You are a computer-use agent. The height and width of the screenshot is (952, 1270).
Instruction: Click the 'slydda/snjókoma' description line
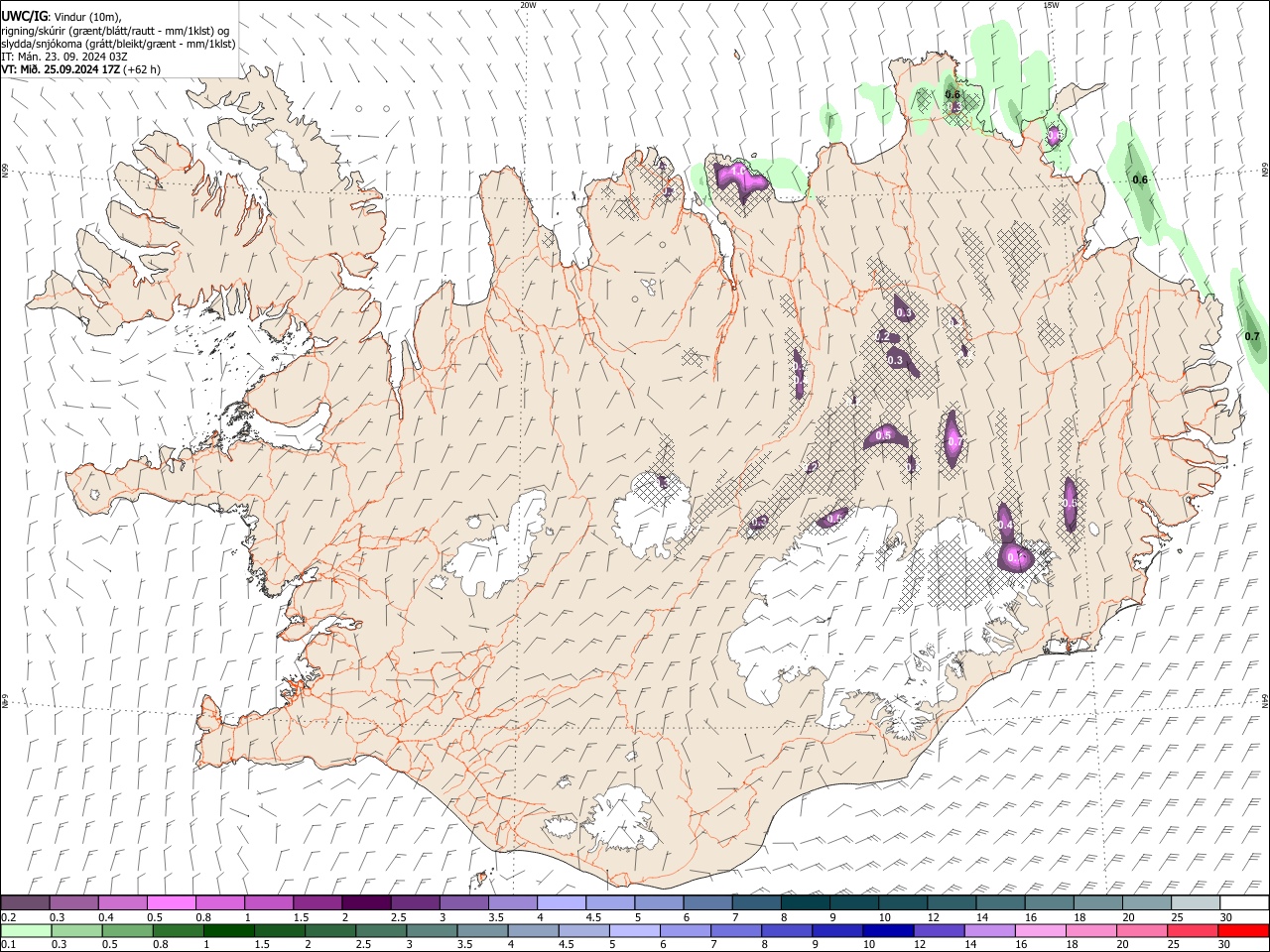[118, 44]
